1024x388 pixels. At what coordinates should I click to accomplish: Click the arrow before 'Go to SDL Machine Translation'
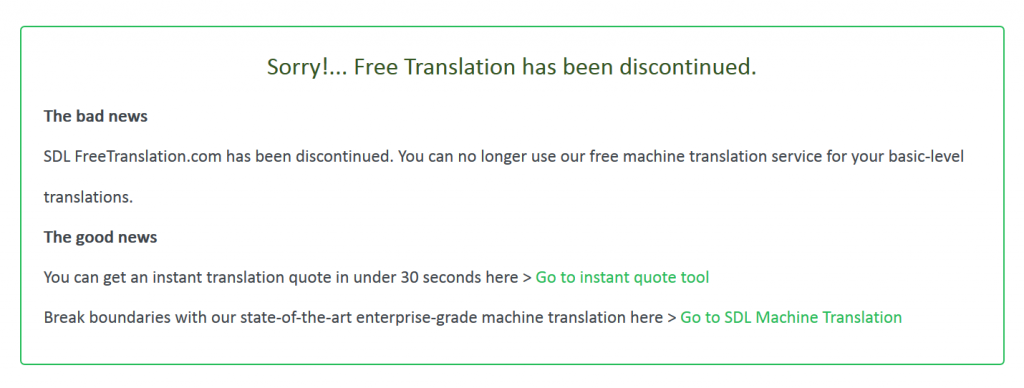pos(671,318)
